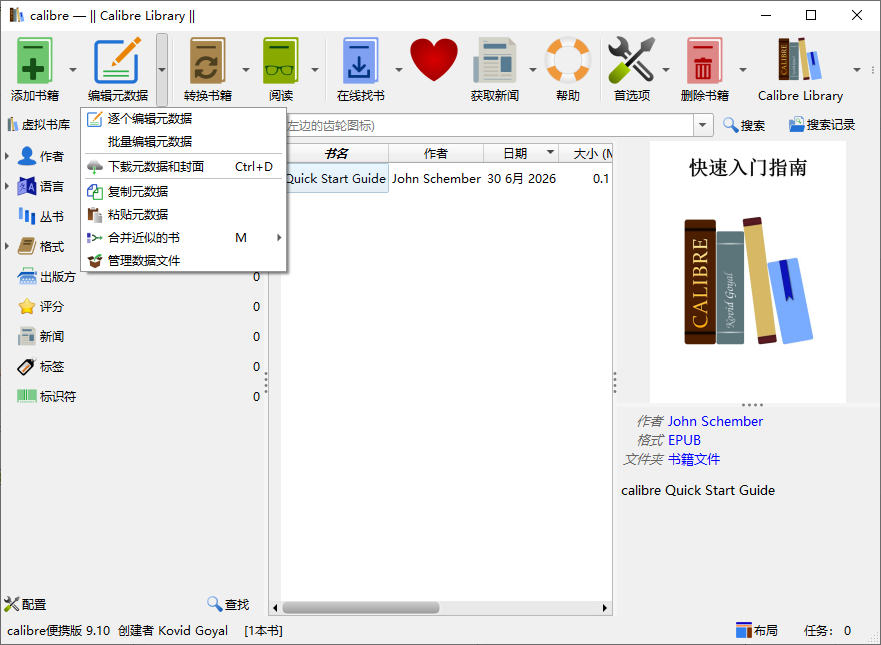Click the John Schember author link
Screen dimensions: 881x645
point(715,421)
